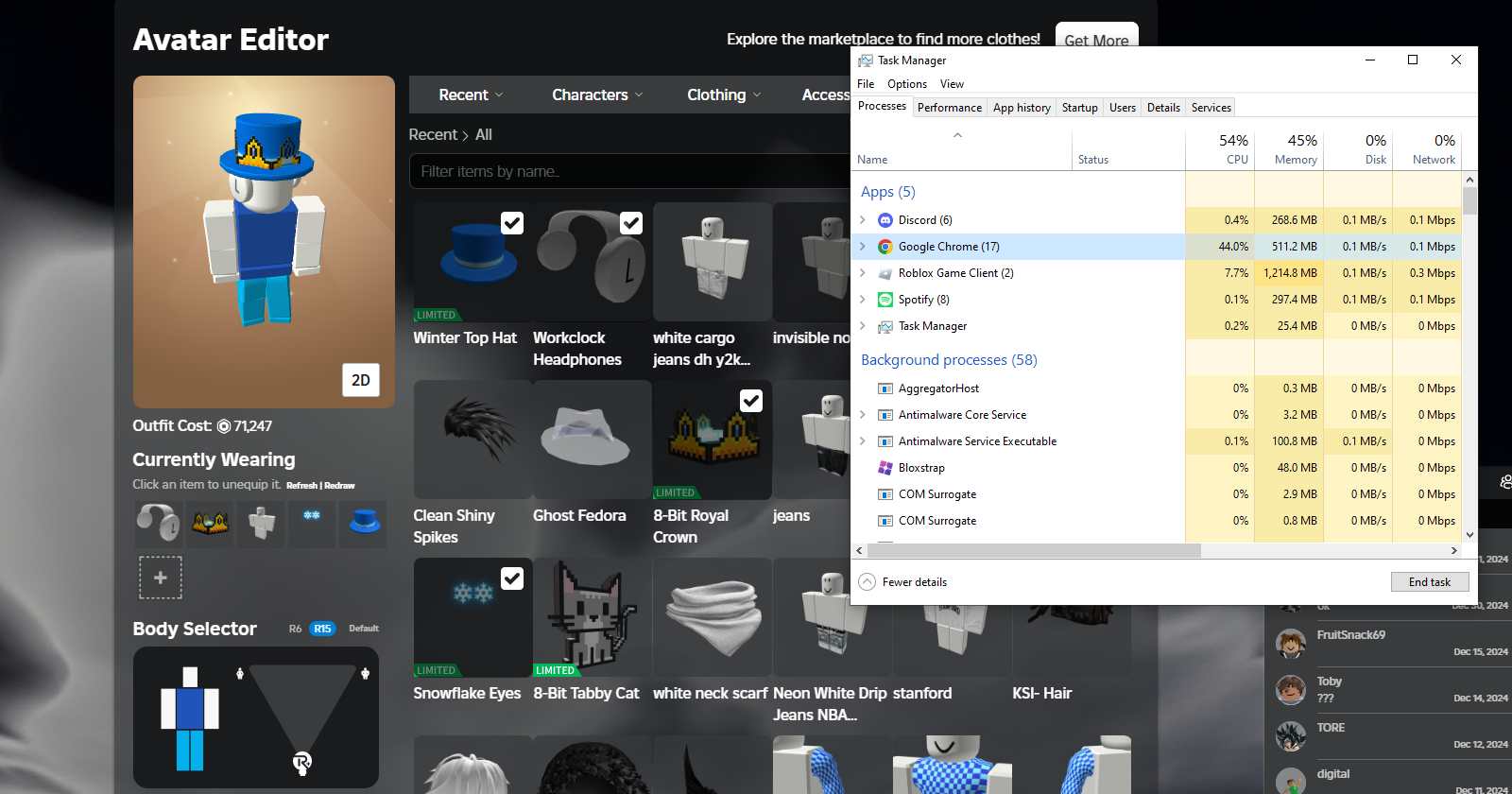
Task: Click Toby's avatar in the chat list
Action: [1291, 690]
